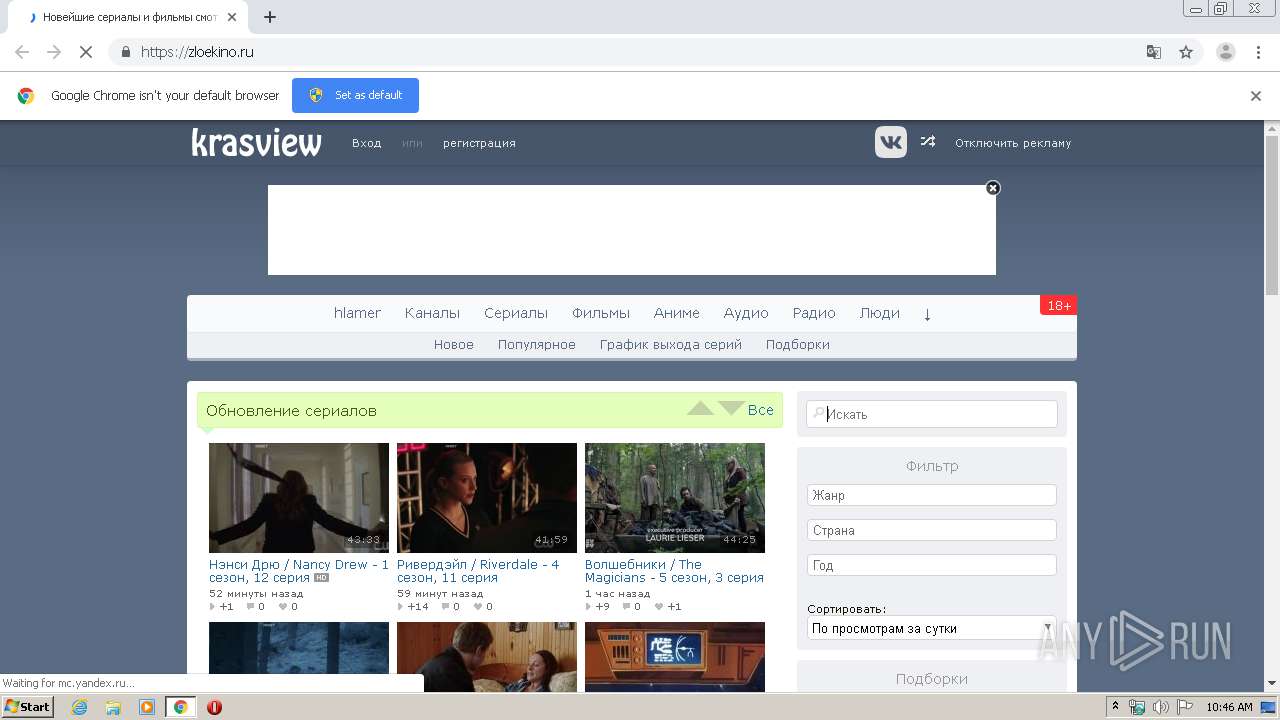This screenshot has height=720, width=1280.
Task: Open the red Opera taskbar icon
Action: pos(214,707)
